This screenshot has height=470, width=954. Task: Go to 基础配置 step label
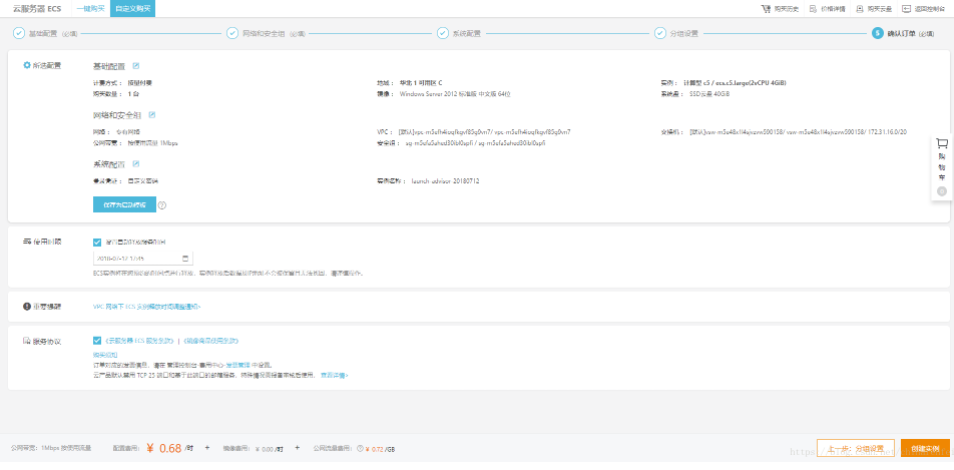[43, 34]
